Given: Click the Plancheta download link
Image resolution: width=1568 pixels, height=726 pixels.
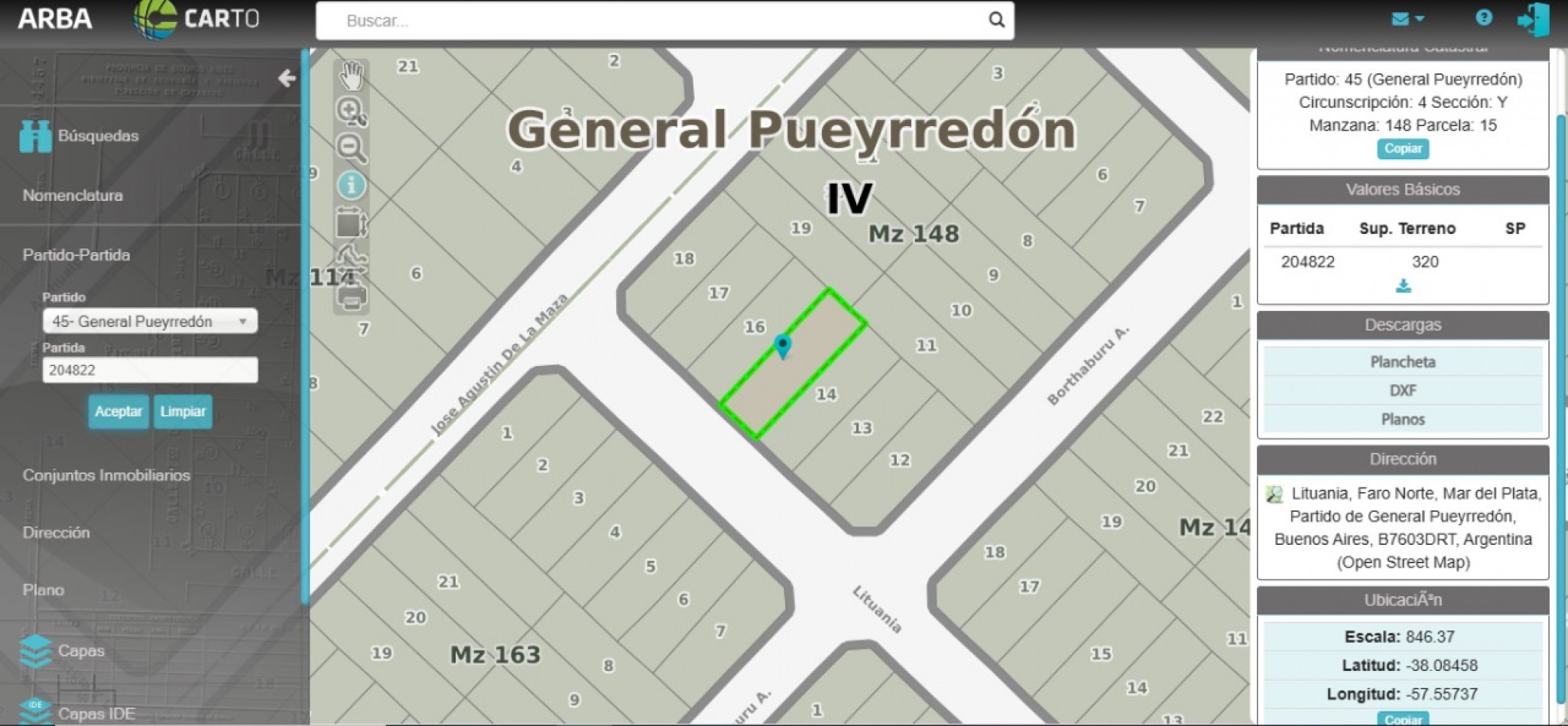Looking at the screenshot, I should tap(1402, 361).
